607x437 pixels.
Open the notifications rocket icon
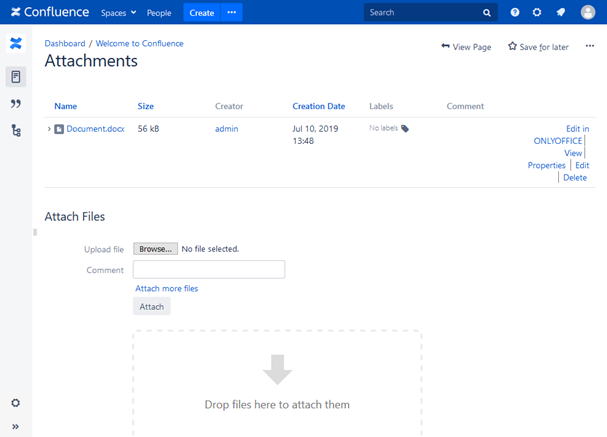pyautogui.click(x=561, y=13)
